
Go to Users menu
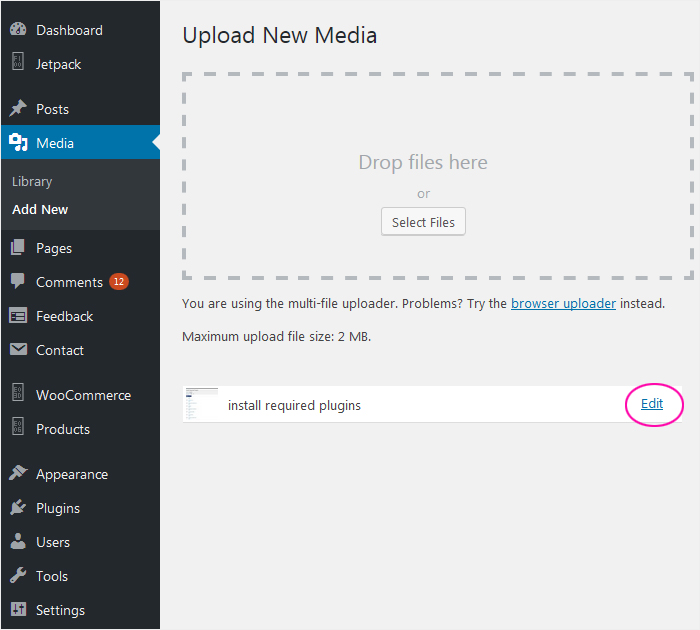(x=80, y=542)
